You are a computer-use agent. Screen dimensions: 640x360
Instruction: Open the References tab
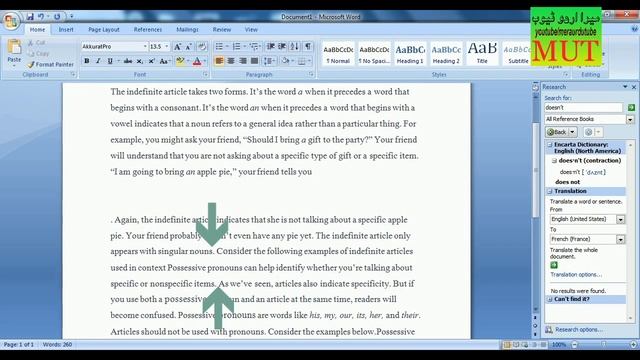(148, 29)
